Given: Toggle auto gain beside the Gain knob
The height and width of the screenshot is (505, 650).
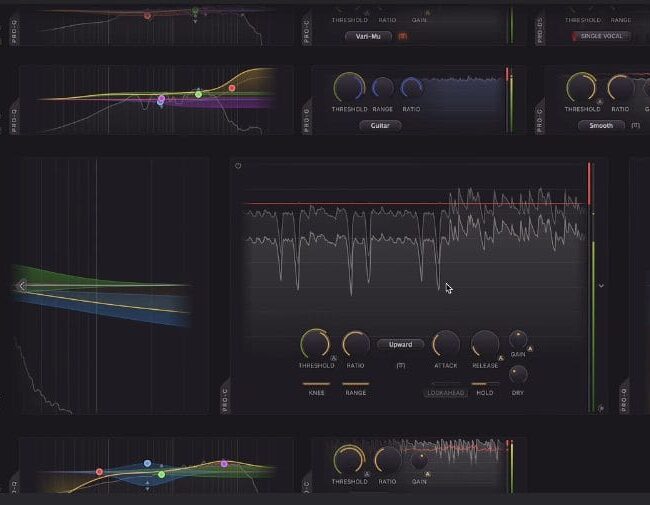Looking at the screenshot, I should (530, 349).
